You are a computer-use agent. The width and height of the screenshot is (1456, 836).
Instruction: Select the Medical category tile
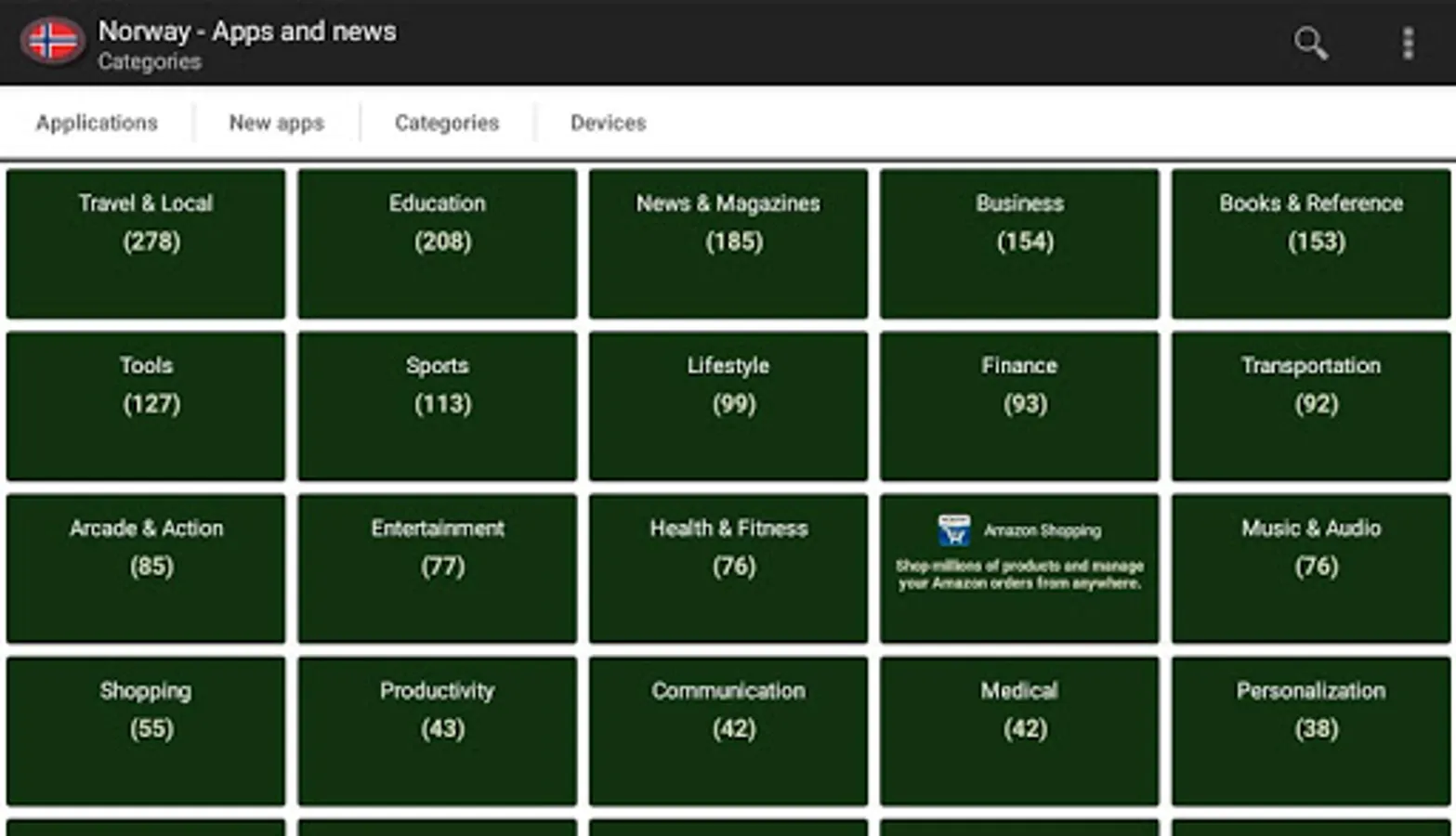[x=1019, y=731]
